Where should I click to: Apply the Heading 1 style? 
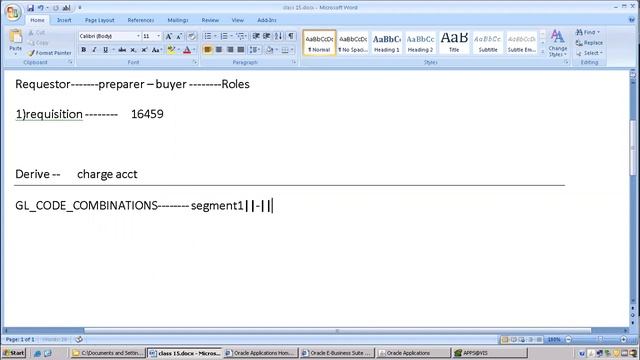click(387, 42)
